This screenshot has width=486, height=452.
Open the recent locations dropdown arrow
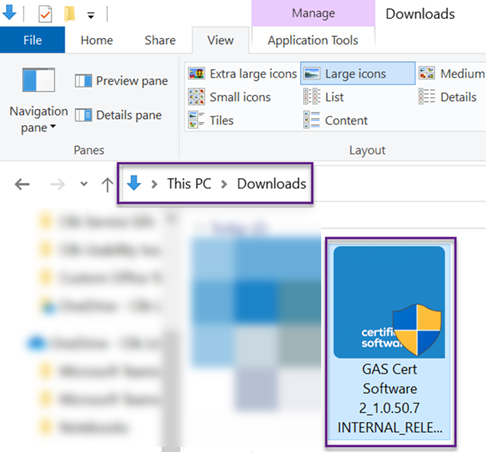click(84, 184)
